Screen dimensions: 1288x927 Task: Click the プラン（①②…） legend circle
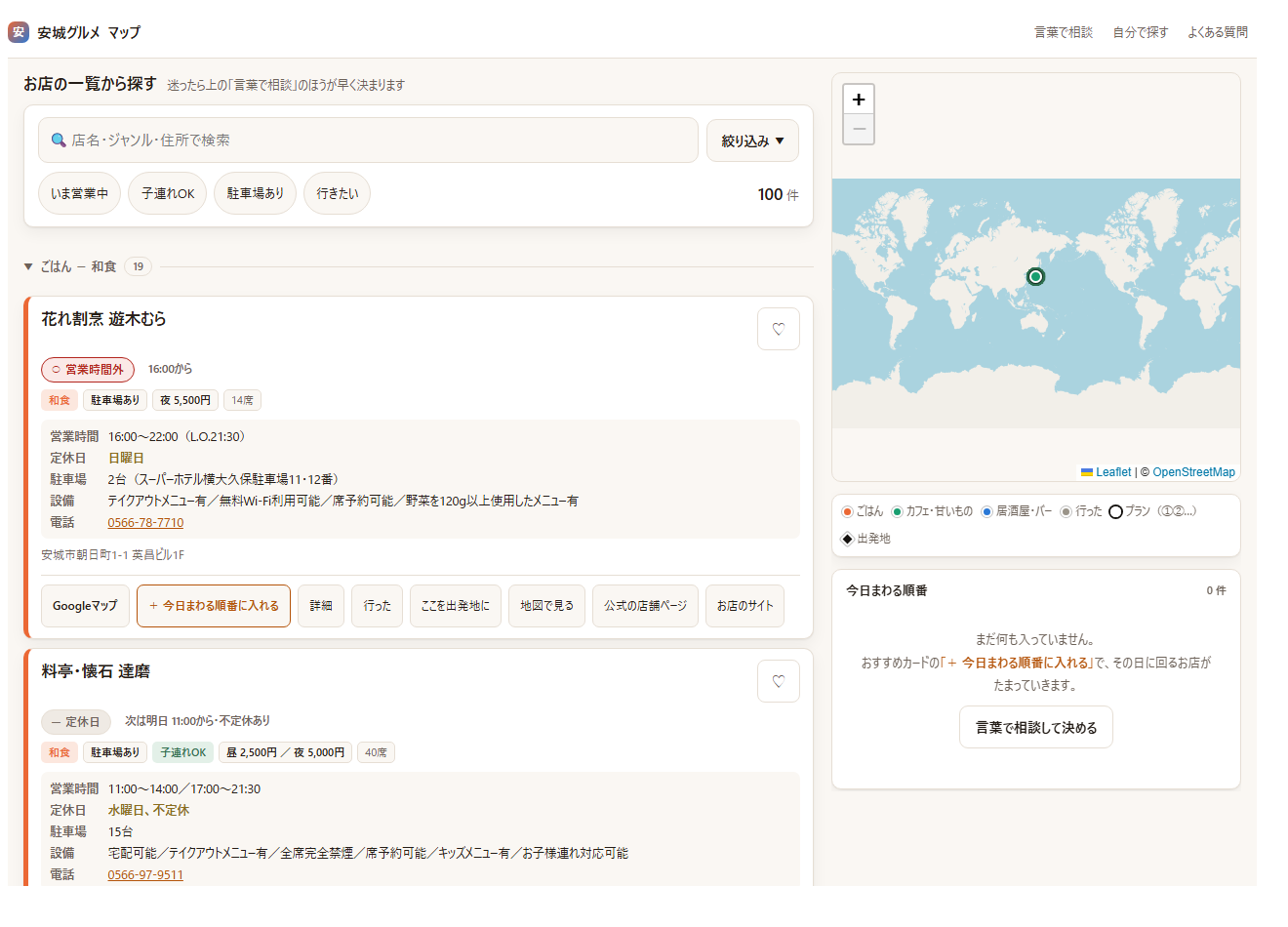pyautogui.click(x=1115, y=511)
